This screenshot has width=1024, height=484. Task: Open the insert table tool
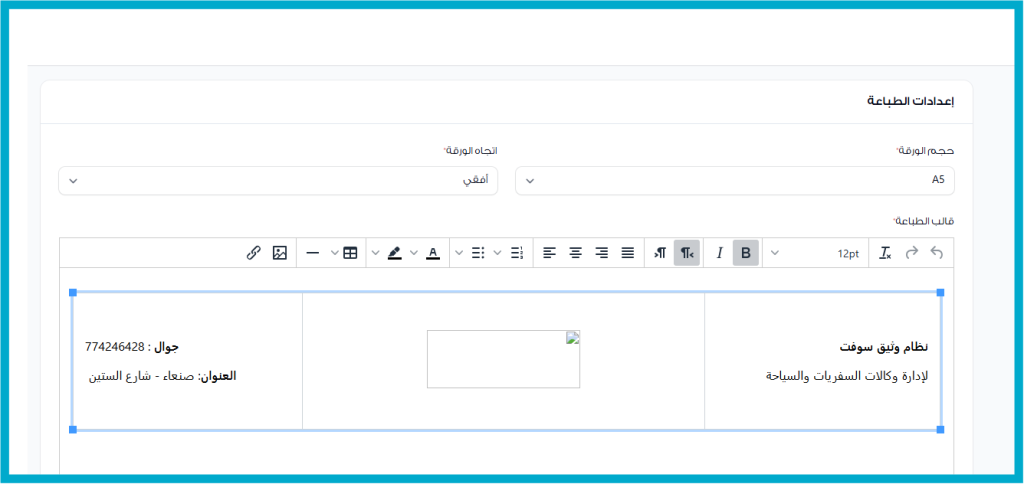point(350,253)
